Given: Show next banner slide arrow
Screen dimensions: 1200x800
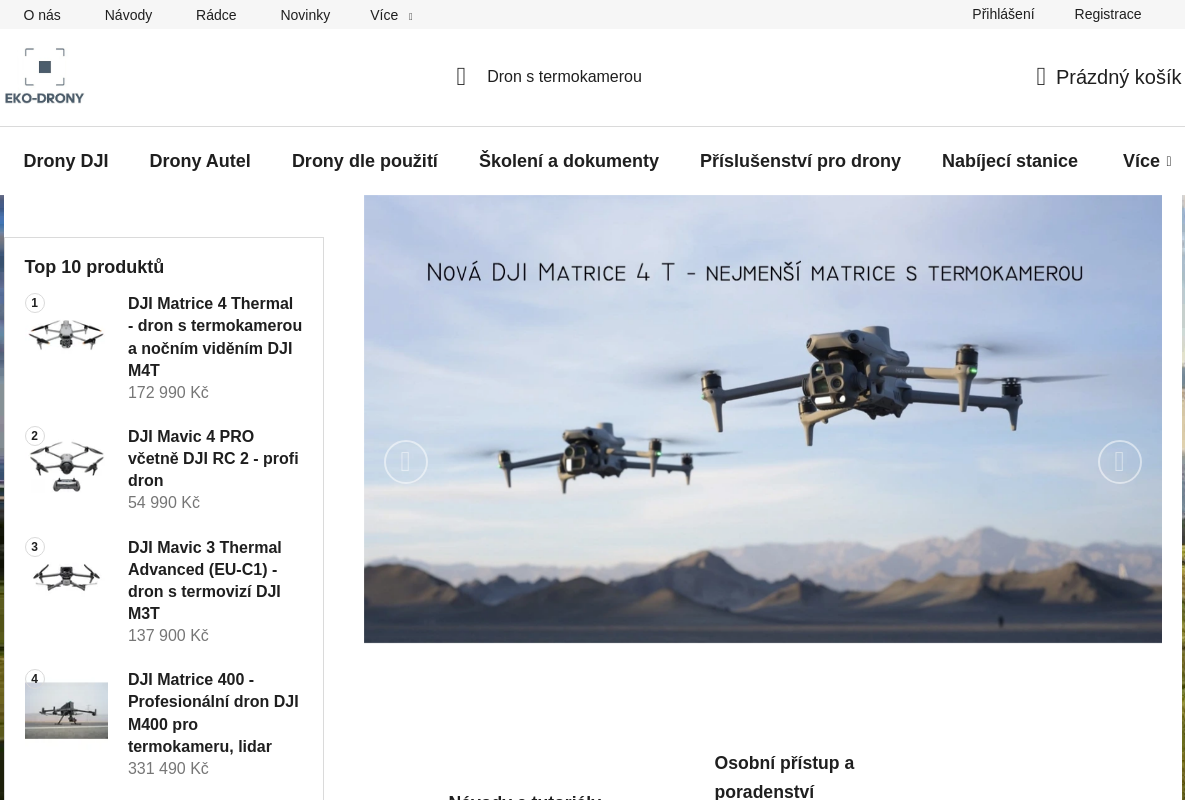Looking at the screenshot, I should [x=1119, y=462].
